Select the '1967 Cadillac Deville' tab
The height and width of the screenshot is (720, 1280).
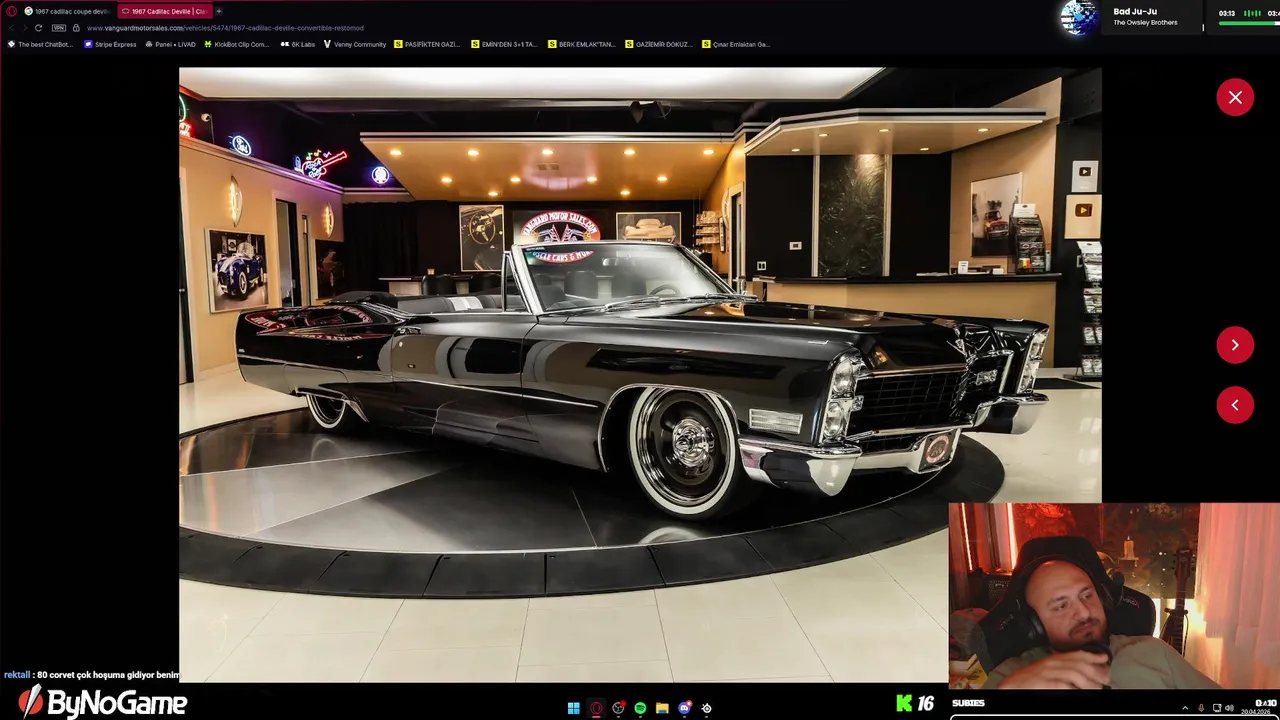(x=163, y=11)
